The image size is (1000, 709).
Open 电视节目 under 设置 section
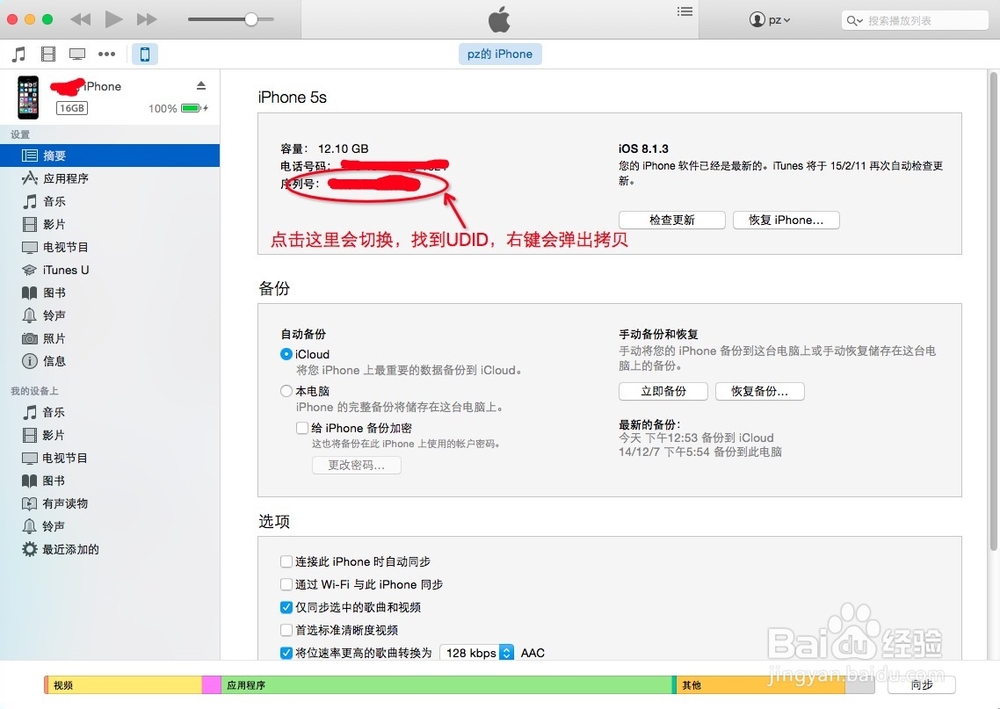[x=110, y=247]
